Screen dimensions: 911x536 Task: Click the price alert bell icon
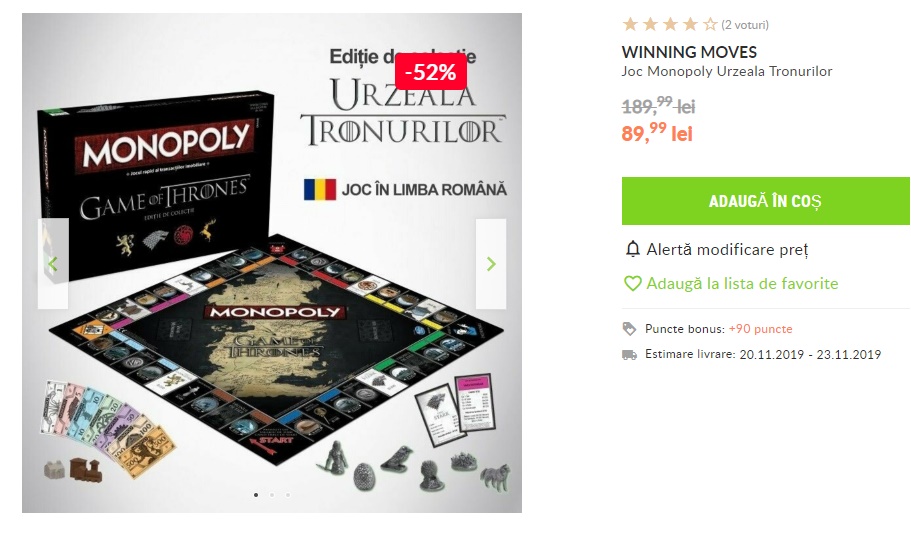[633, 250]
